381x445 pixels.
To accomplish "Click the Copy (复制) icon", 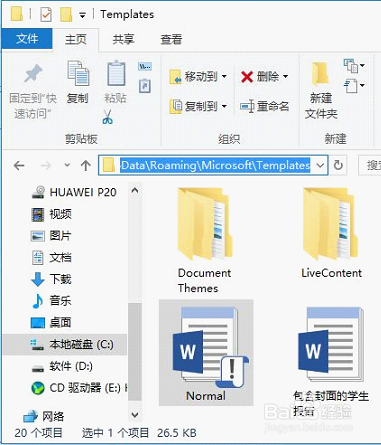I will pos(78,73).
